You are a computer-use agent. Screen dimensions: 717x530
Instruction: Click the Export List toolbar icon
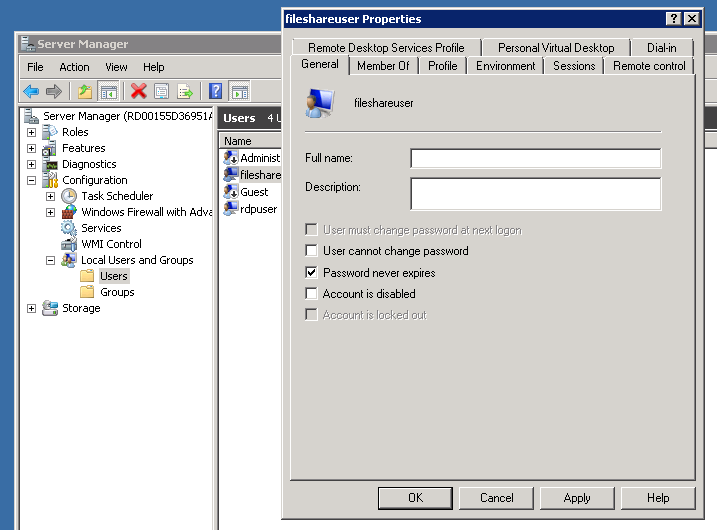[185, 91]
